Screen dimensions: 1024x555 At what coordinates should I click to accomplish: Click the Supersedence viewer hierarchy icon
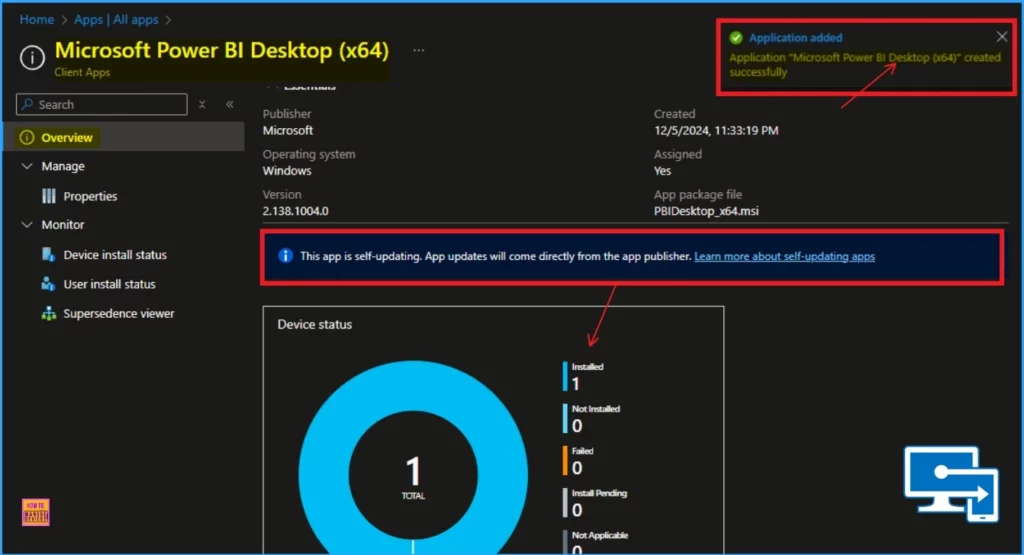click(49, 313)
